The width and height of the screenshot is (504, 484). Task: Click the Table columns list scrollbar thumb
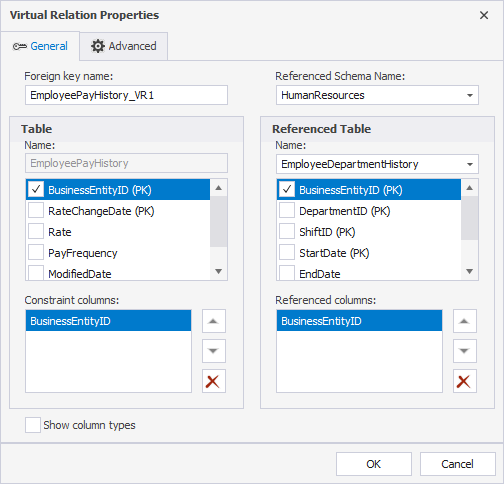click(219, 222)
